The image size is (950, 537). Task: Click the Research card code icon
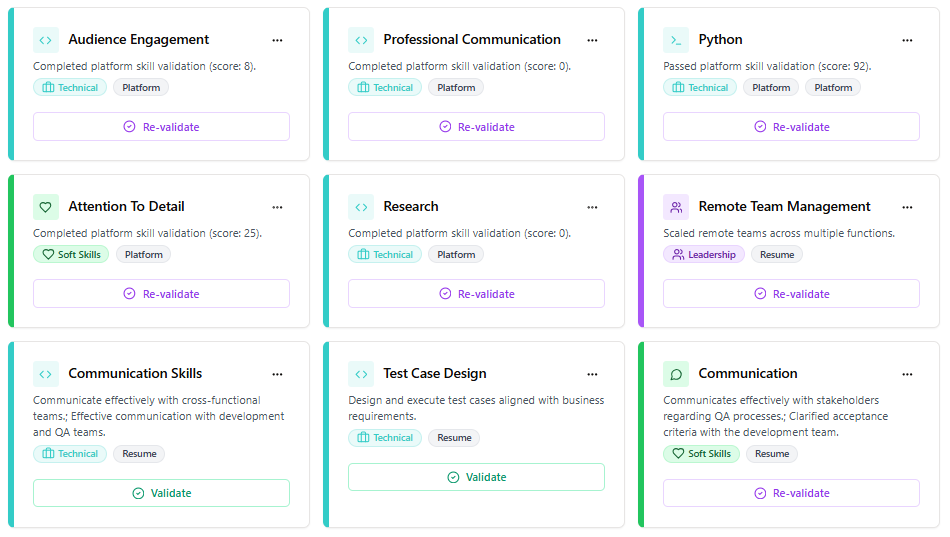click(361, 207)
